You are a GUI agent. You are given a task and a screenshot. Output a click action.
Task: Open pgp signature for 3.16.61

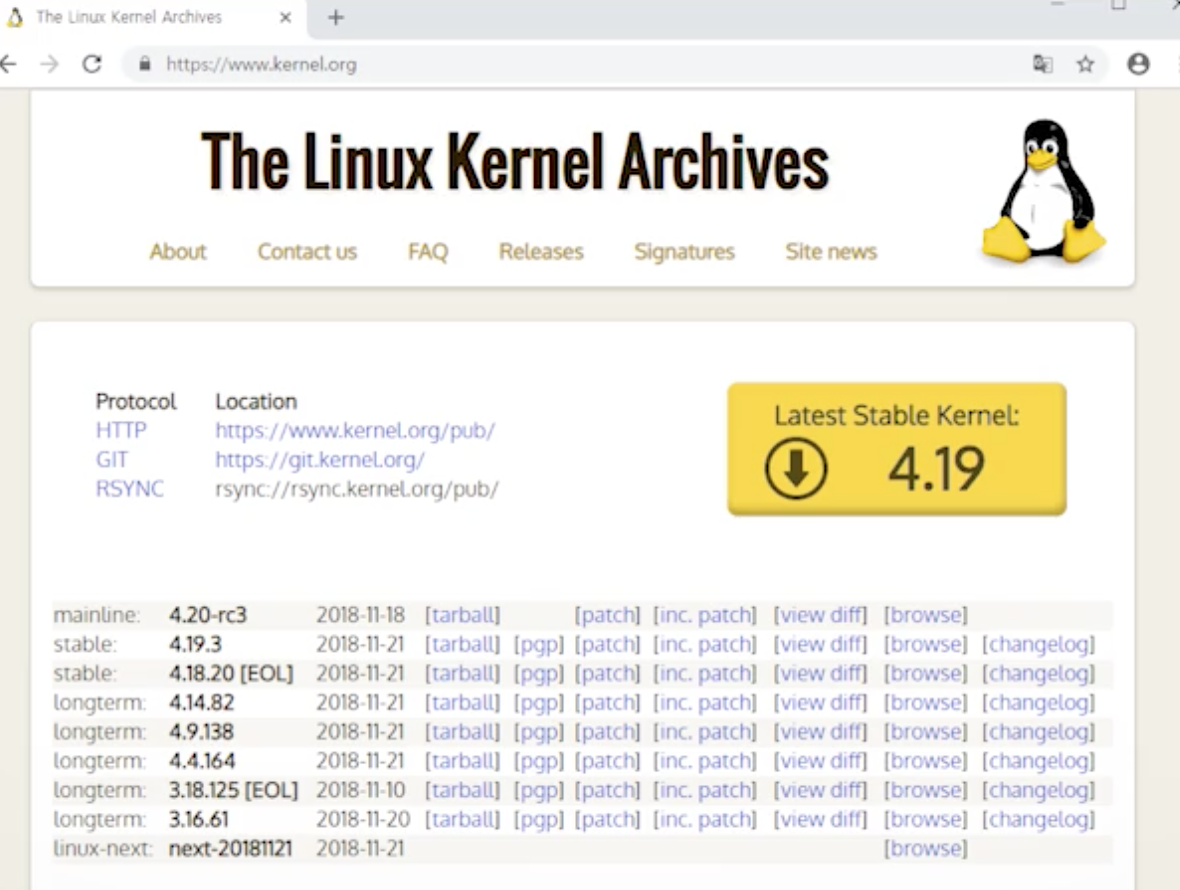[x=539, y=819]
